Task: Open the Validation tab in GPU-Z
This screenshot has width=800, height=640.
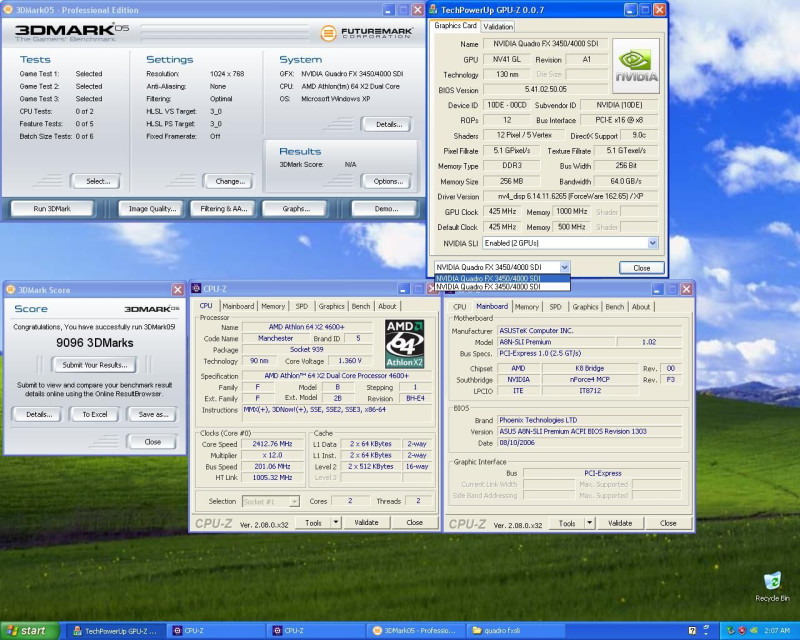Action: click(x=498, y=27)
